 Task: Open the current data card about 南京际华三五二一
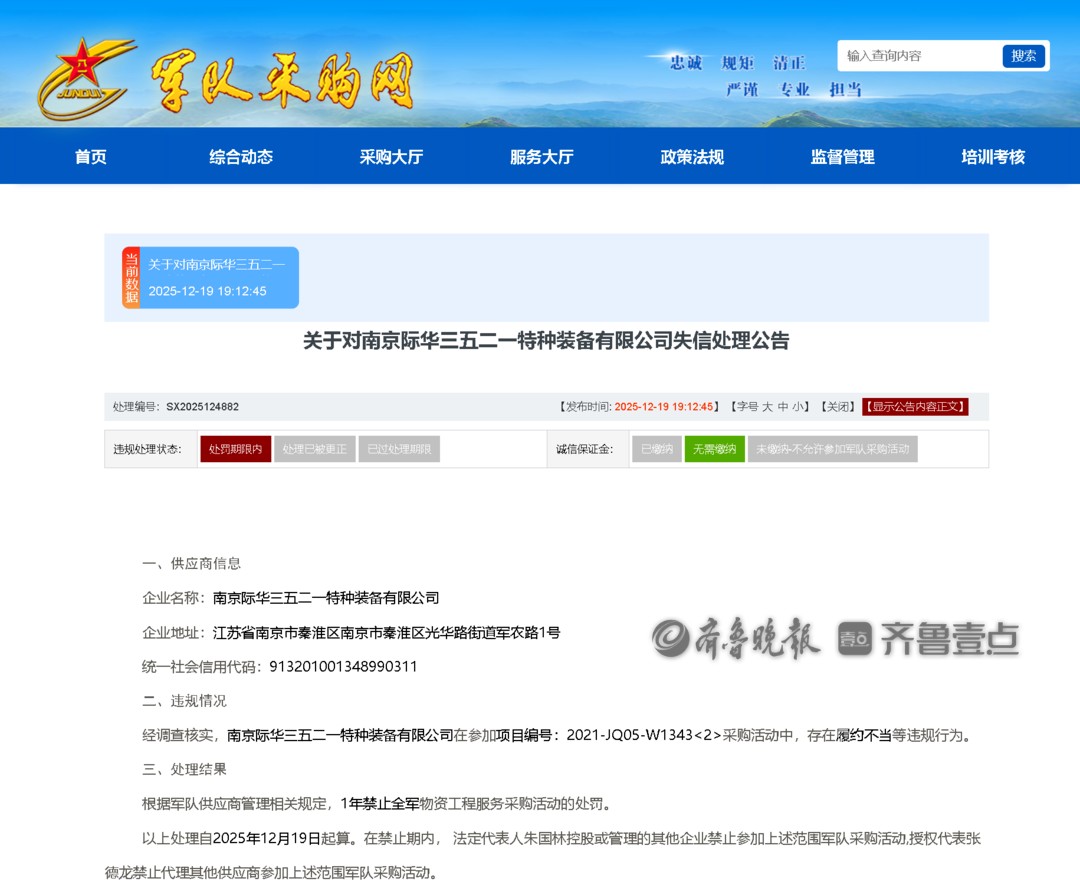(218, 278)
